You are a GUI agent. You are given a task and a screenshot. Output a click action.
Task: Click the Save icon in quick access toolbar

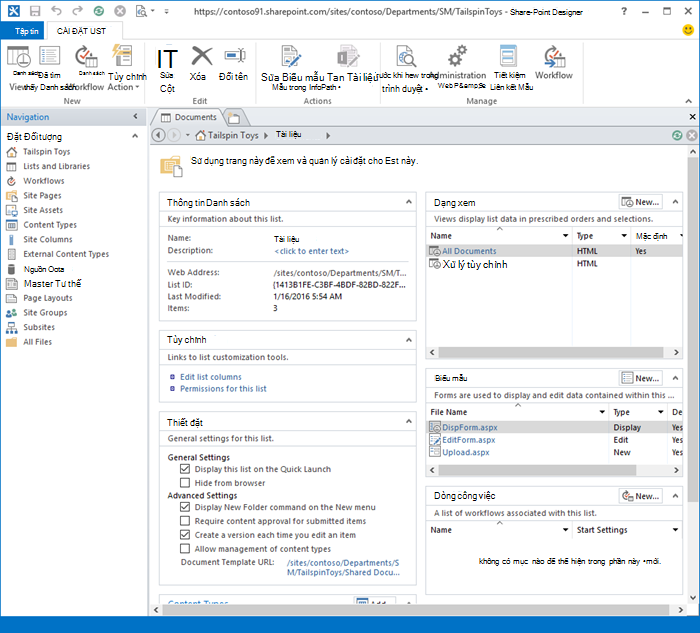coord(35,11)
